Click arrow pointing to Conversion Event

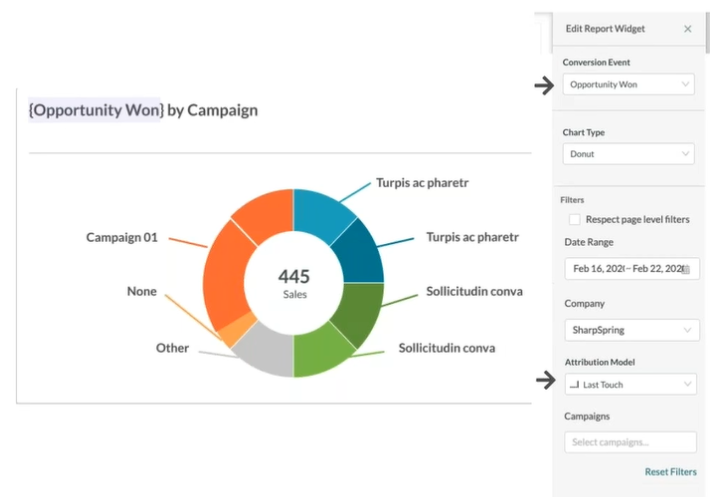[x=544, y=86]
